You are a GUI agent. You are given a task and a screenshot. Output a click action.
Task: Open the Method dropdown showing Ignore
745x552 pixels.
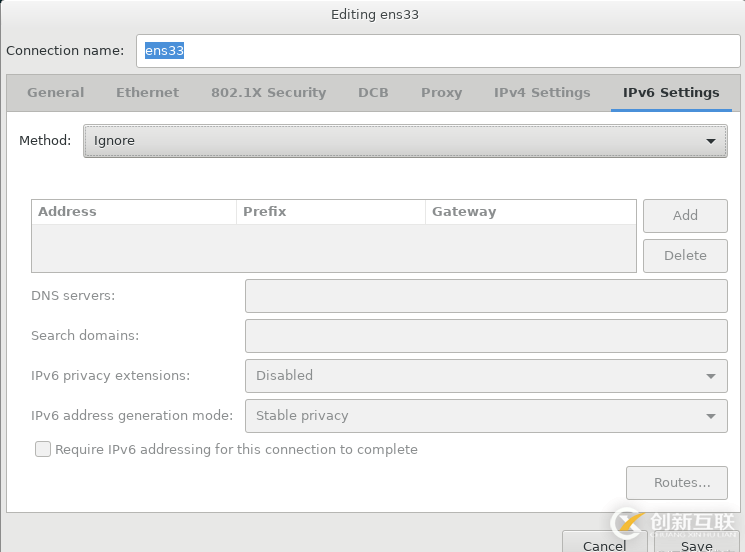405,141
